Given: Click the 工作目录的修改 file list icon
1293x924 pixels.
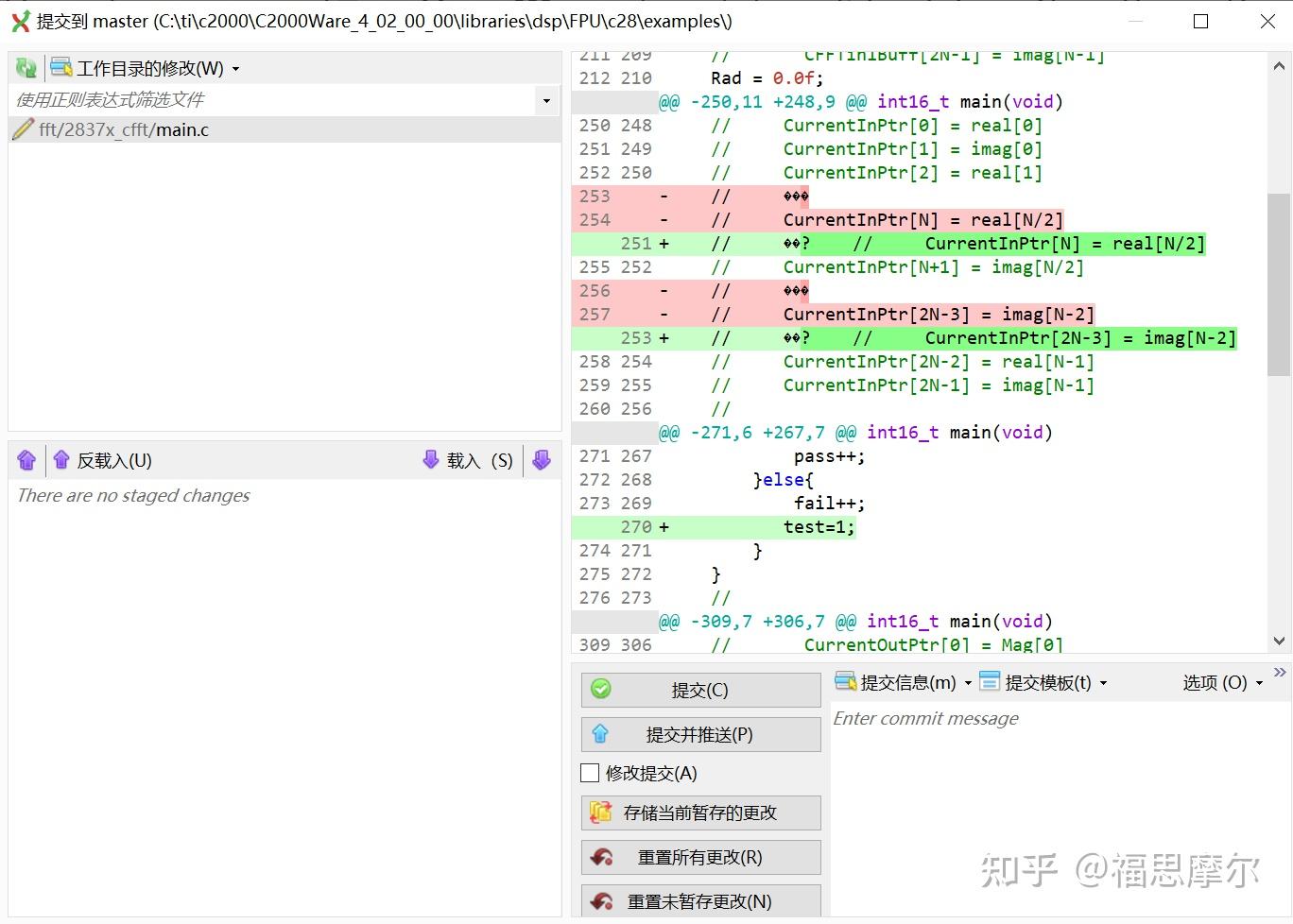Looking at the screenshot, I should (59, 66).
